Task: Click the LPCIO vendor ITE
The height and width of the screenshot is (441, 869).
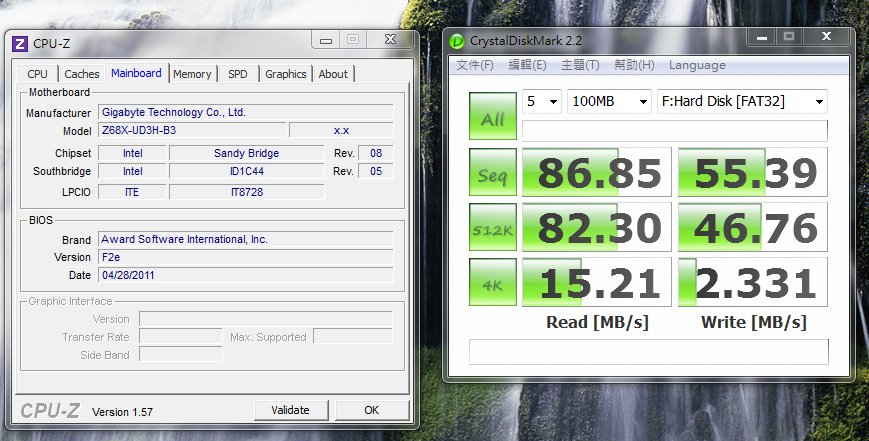Action: (132, 192)
